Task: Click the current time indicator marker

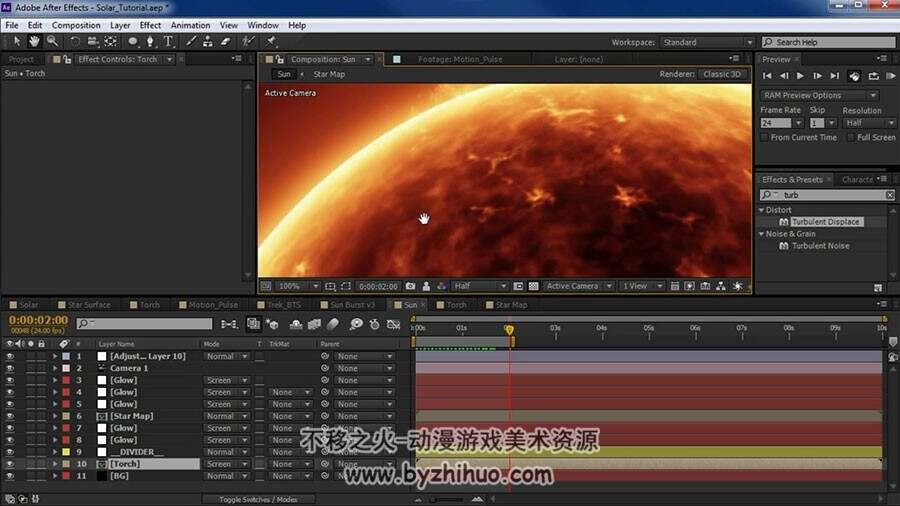Action: pyautogui.click(x=509, y=329)
